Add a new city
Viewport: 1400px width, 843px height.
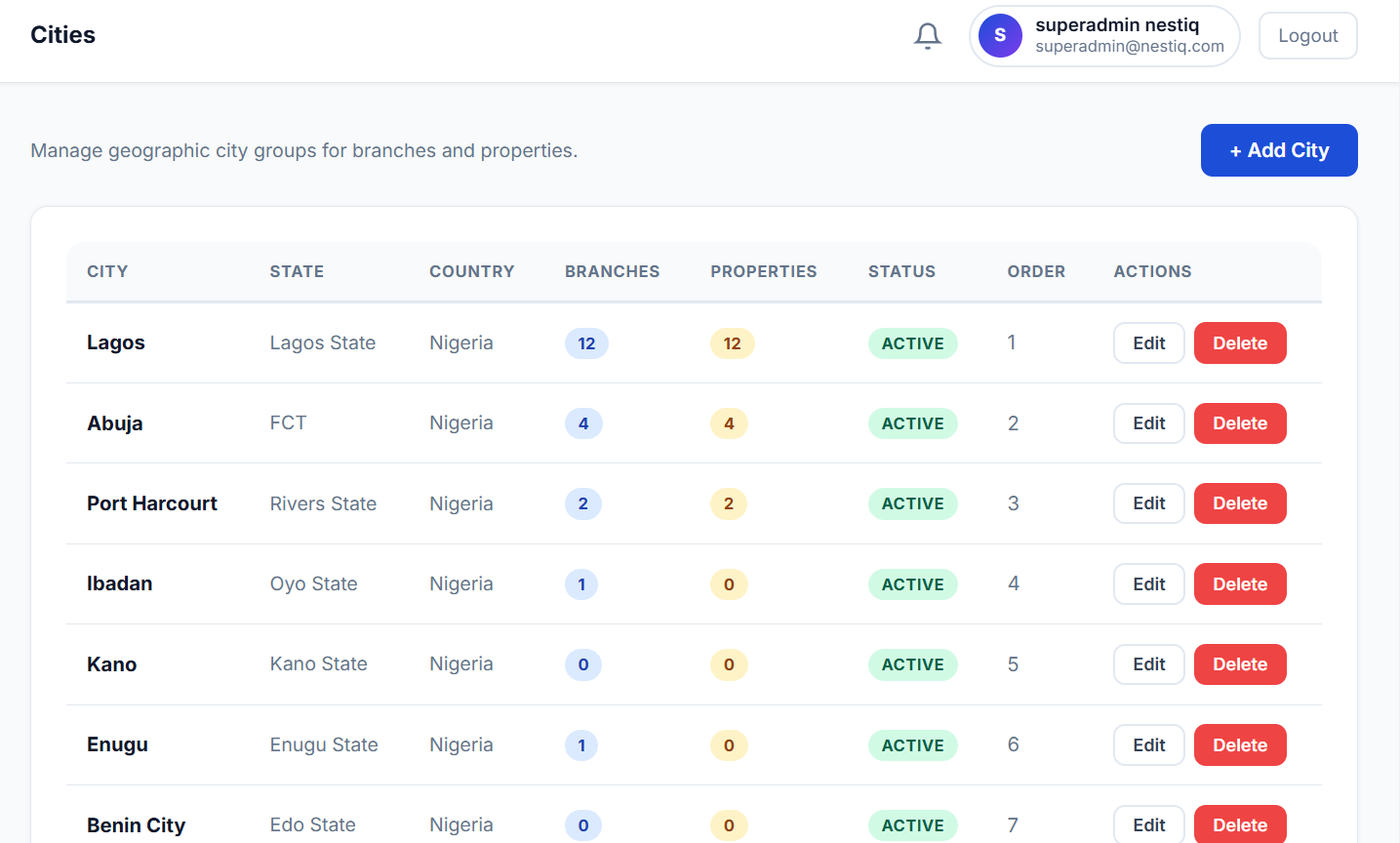pyautogui.click(x=1279, y=150)
